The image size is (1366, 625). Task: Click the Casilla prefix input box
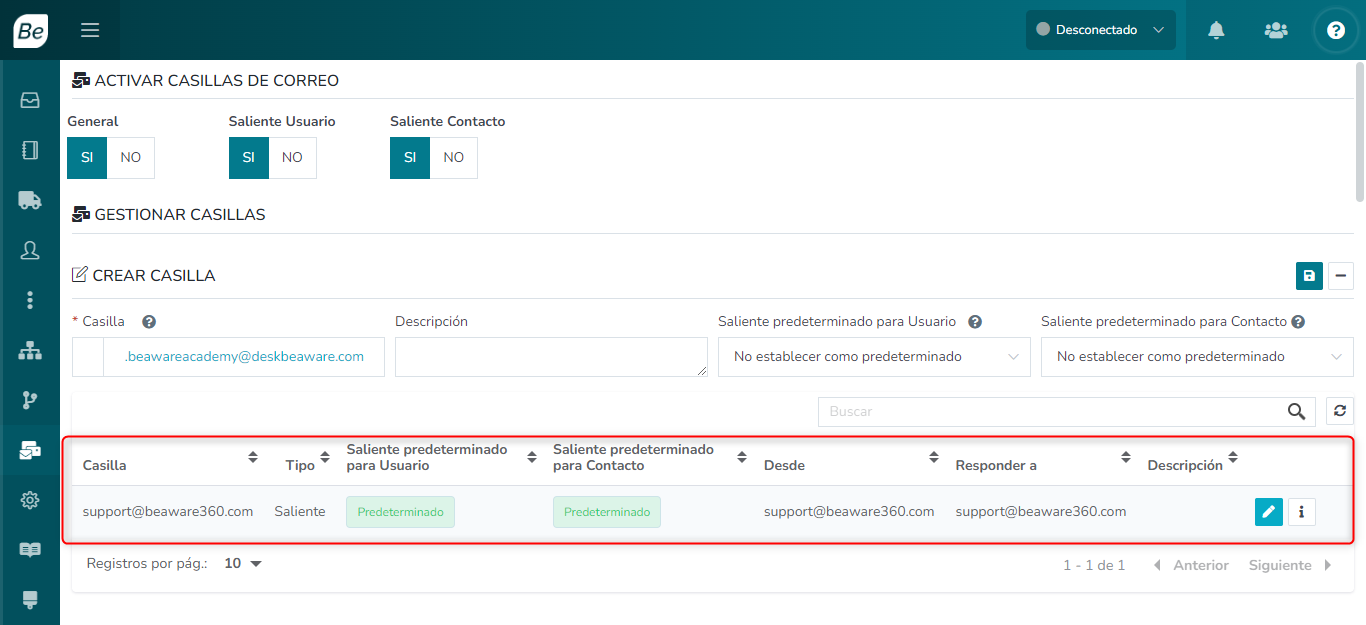(x=88, y=357)
